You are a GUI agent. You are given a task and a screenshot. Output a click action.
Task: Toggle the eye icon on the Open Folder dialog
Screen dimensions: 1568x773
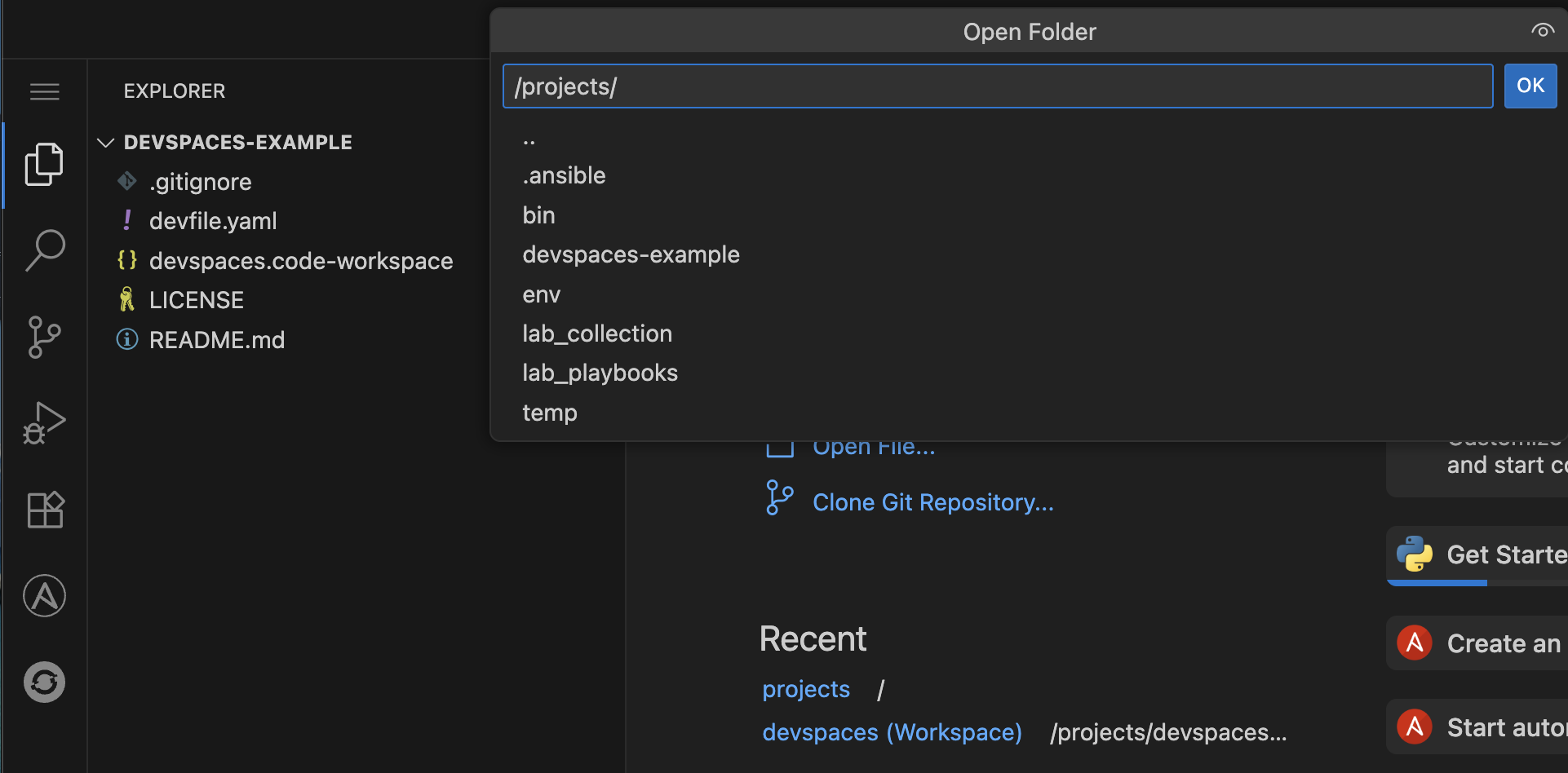tap(1542, 31)
